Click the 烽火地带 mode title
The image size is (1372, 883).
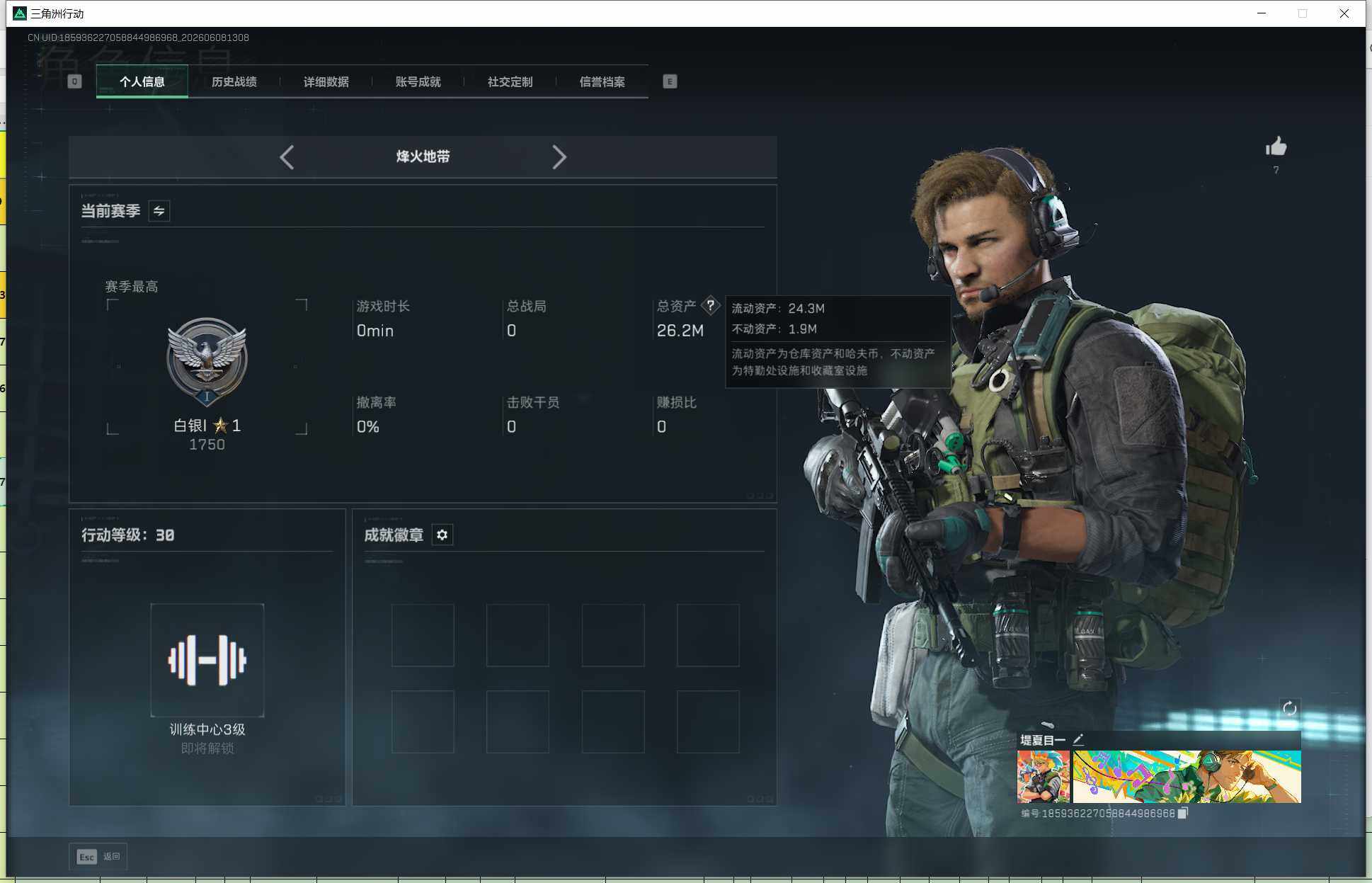pyautogui.click(x=423, y=156)
